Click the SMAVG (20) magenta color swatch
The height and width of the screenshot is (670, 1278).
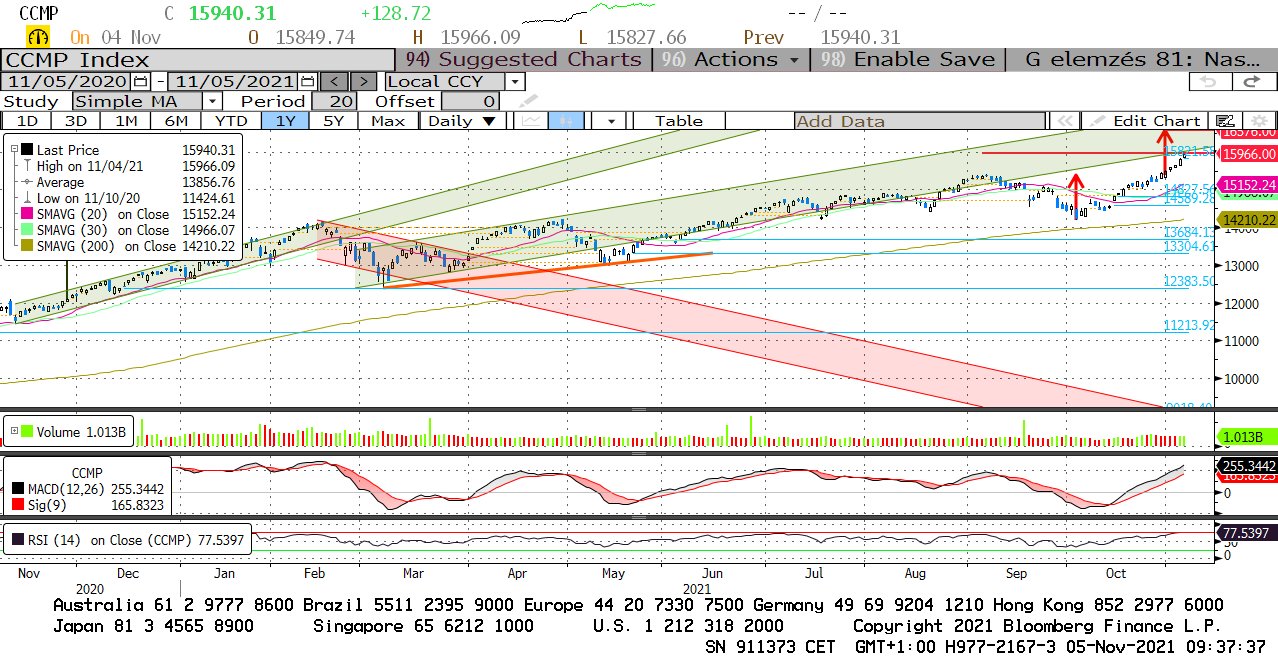[x=27, y=214]
